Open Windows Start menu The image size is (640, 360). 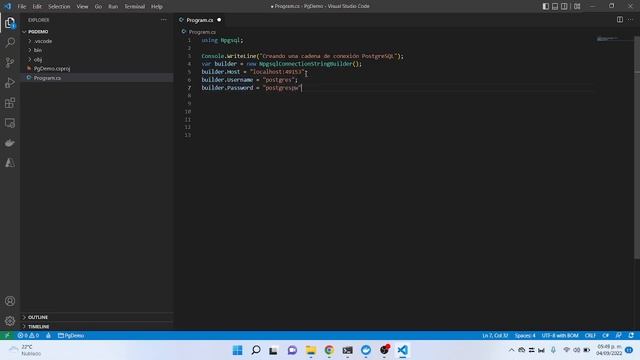pos(238,350)
